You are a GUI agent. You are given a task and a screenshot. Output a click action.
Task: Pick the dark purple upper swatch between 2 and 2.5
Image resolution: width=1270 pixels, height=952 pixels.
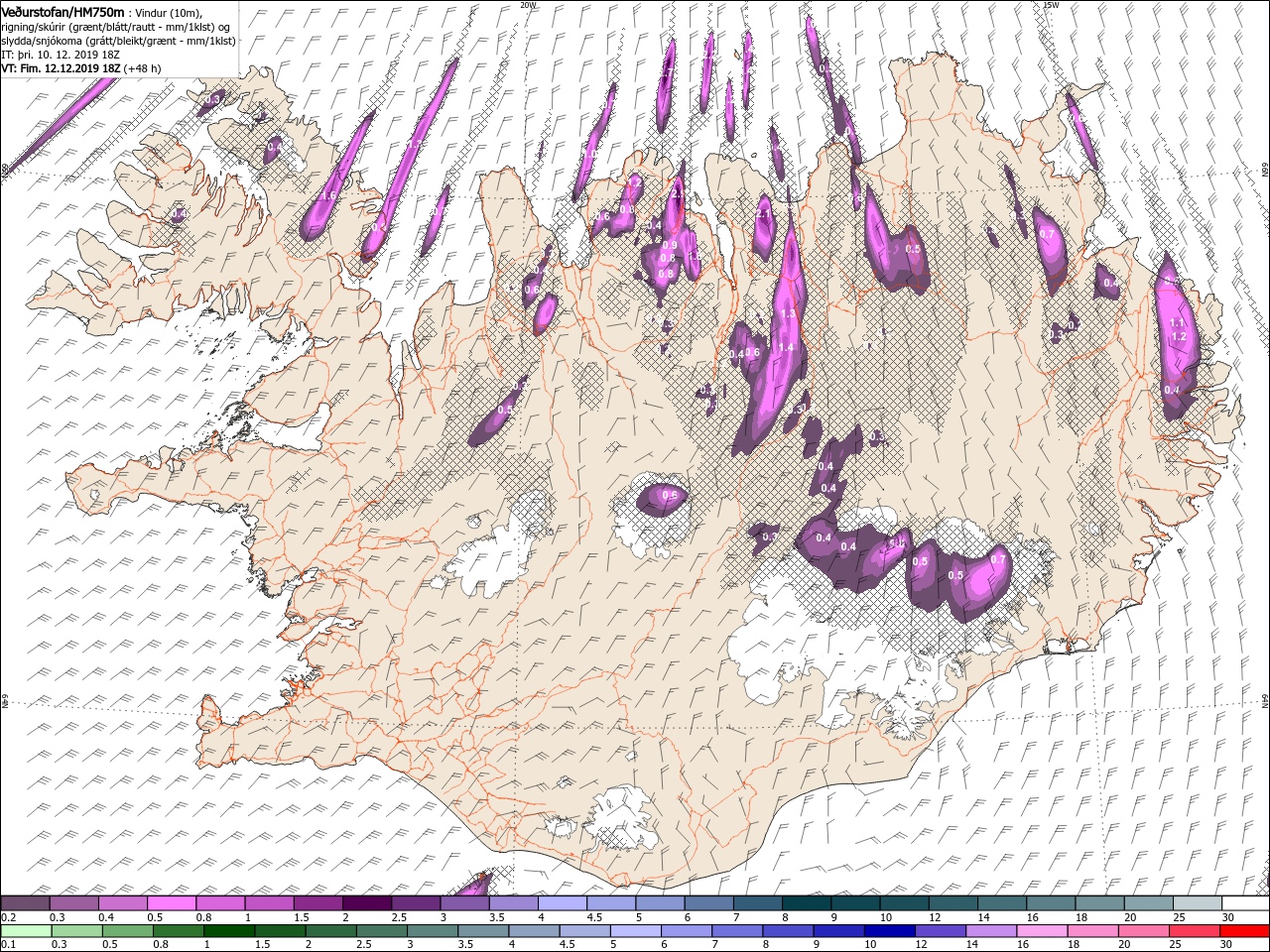tap(367, 903)
